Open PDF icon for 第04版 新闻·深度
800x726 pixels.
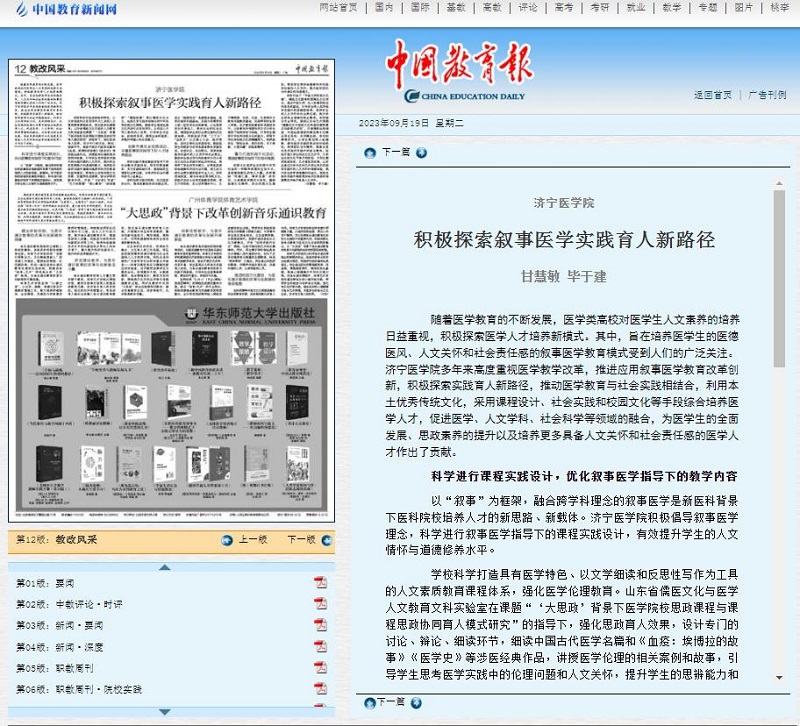click(320, 646)
